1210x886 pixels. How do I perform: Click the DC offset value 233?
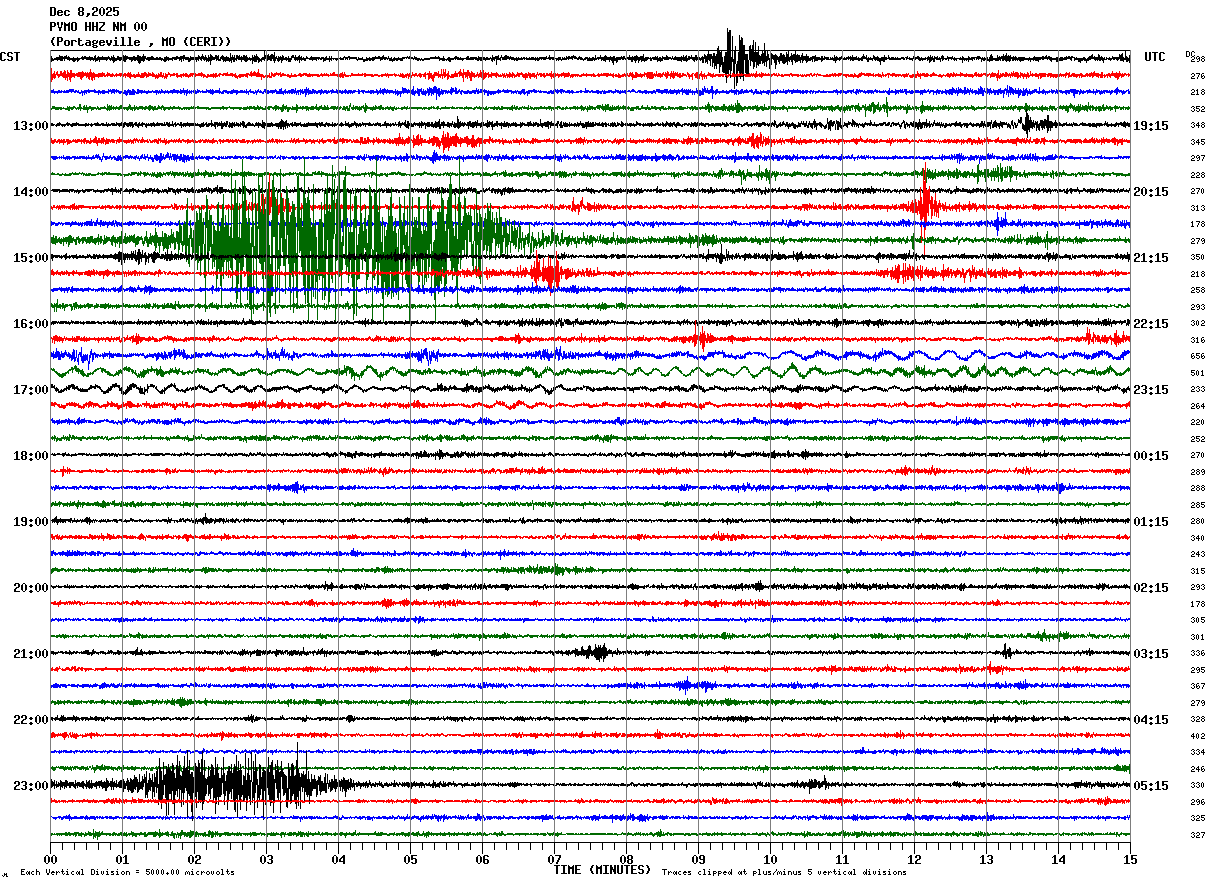point(1197,389)
